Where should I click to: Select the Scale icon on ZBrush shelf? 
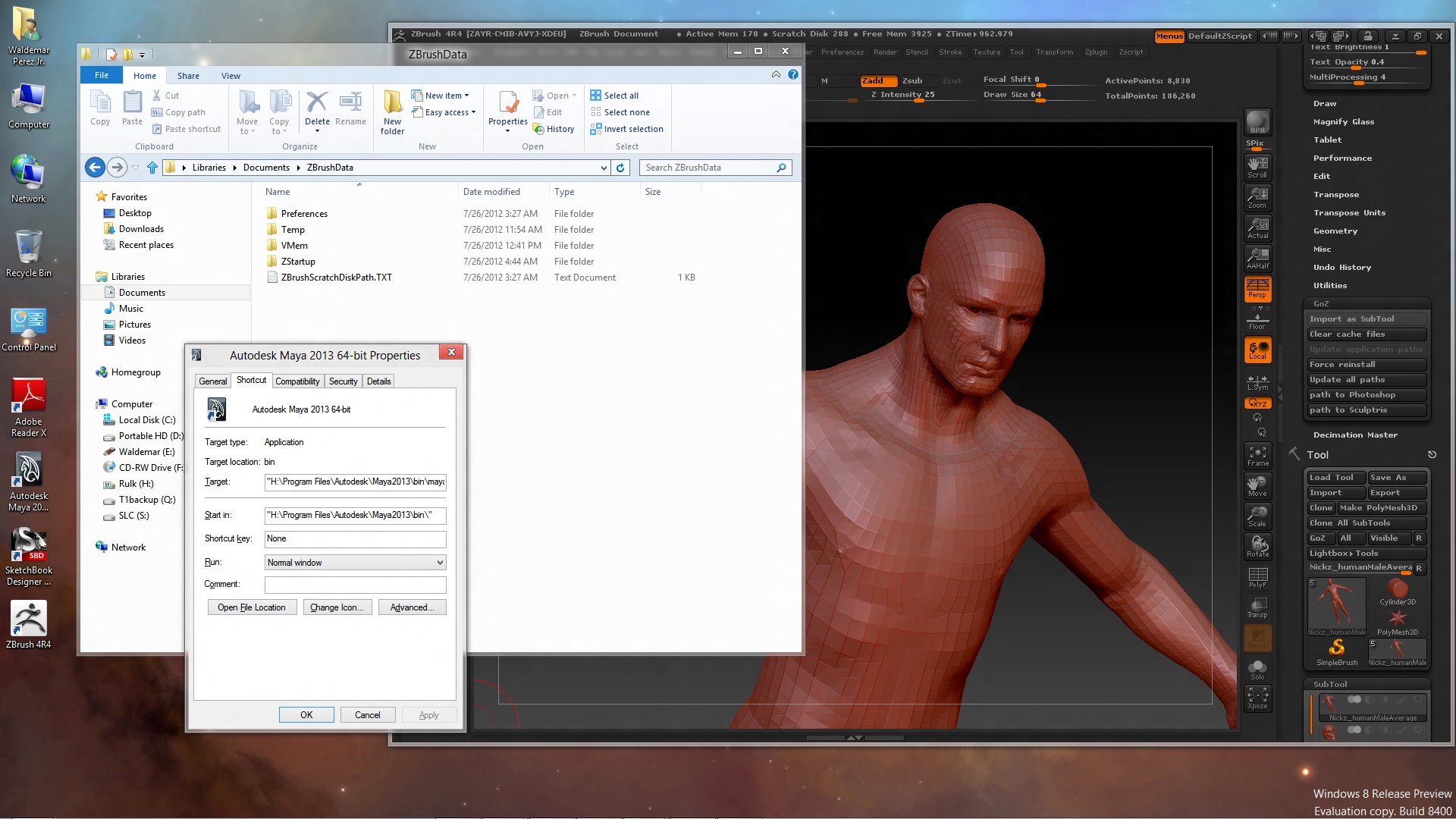coord(1257,516)
